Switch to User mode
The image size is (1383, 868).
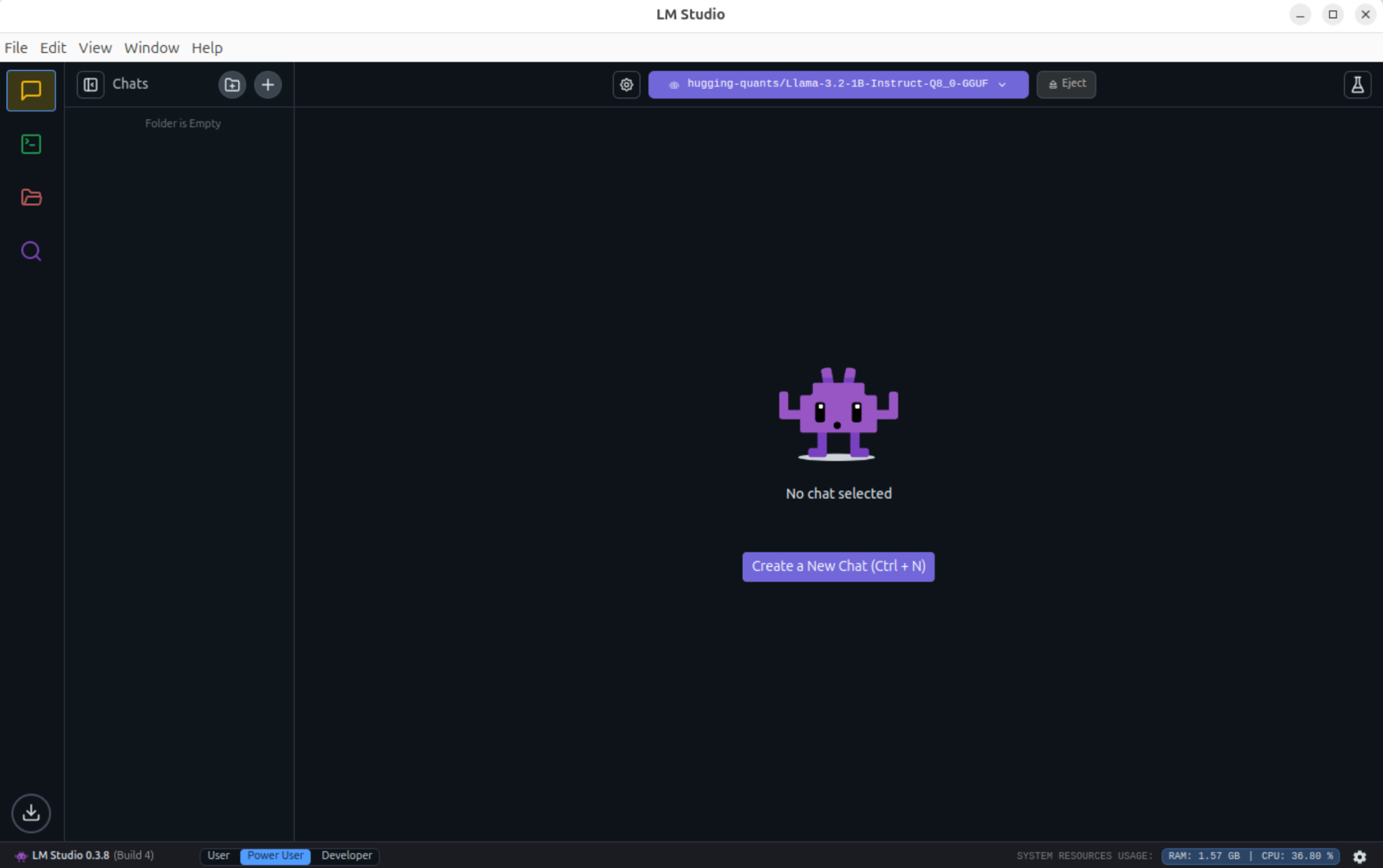[x=218, y=855]
